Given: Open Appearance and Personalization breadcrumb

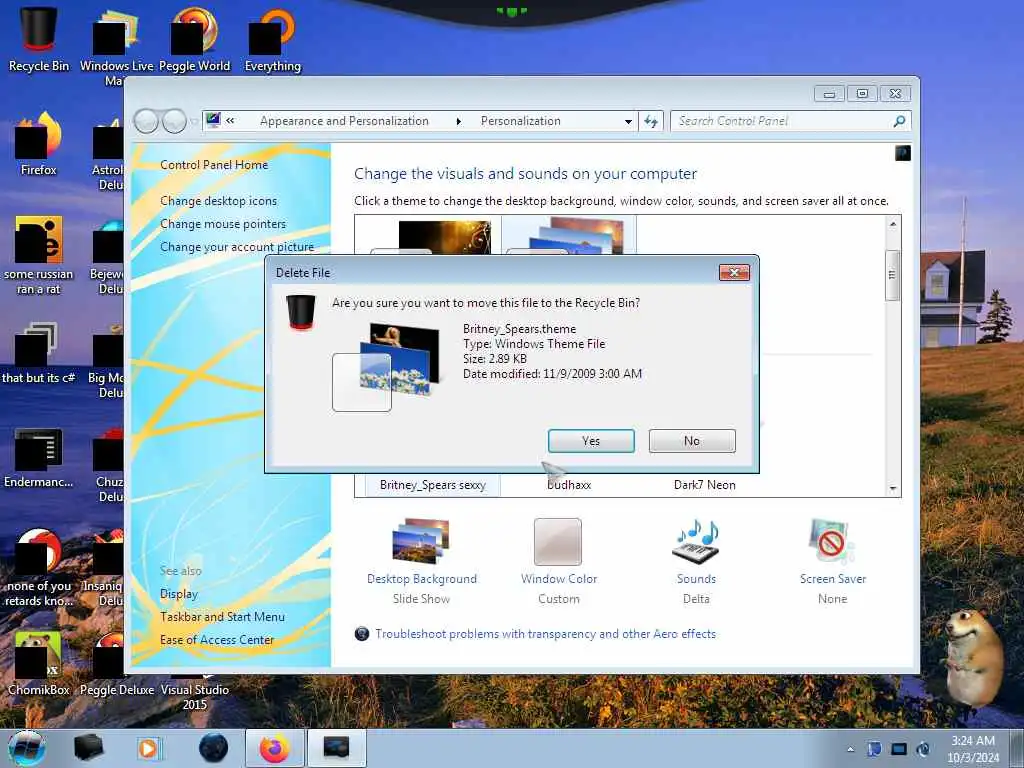Looking at the screenshot, I should [x=344, y=121].
